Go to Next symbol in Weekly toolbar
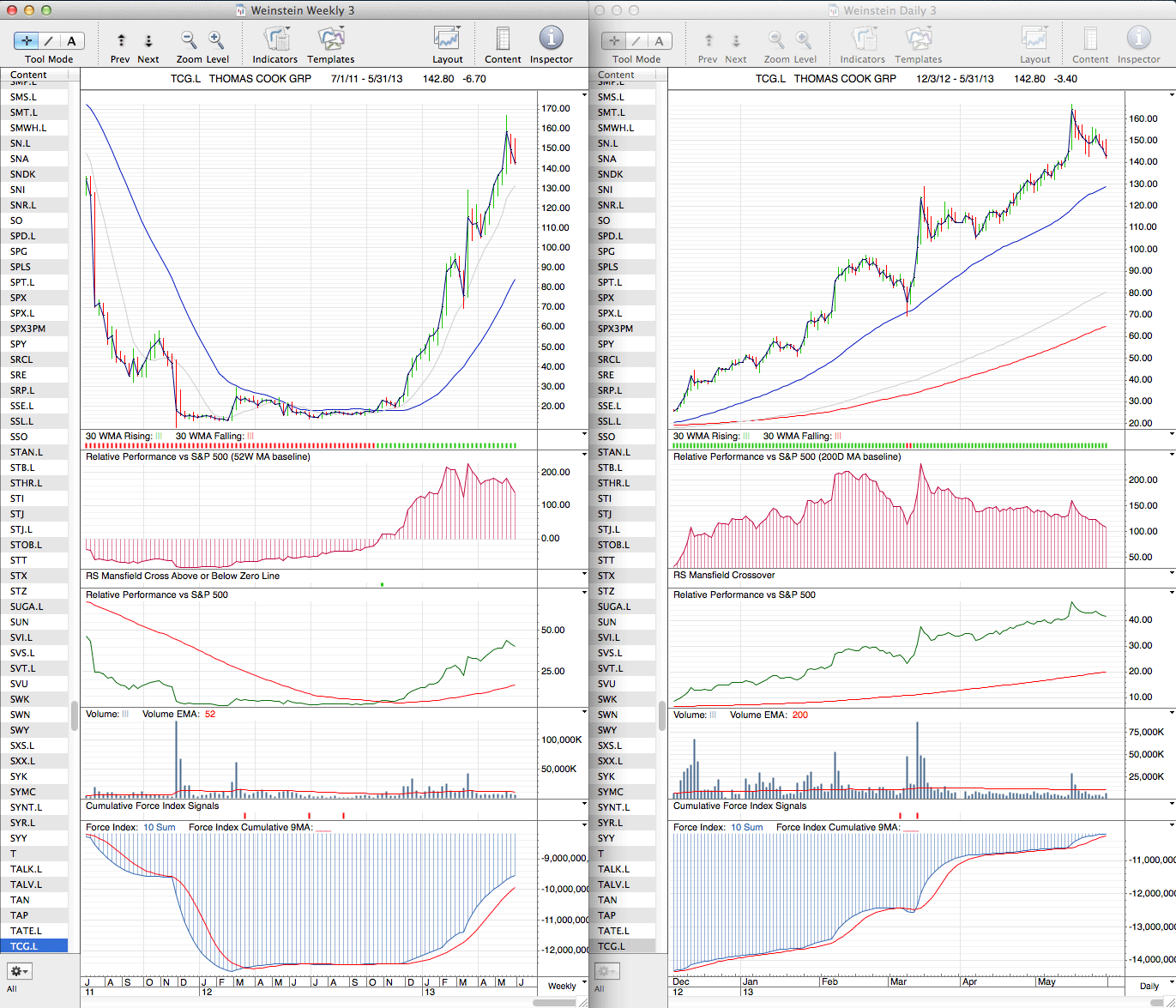Viewport: 1176px width, 1008px height. 148,40
